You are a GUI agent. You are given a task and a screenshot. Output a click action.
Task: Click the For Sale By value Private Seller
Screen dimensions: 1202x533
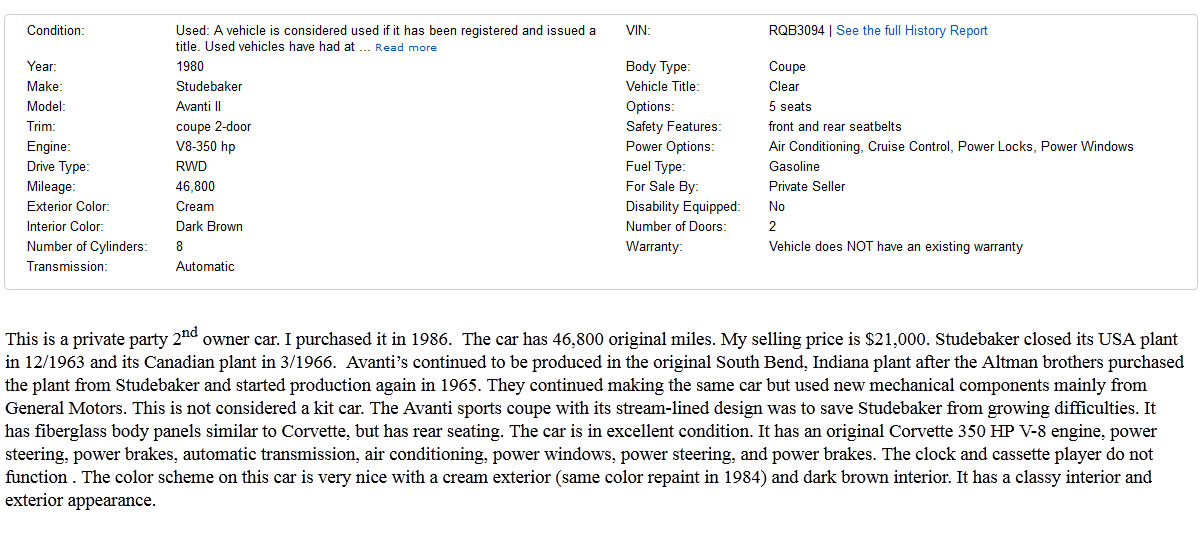(807, 187)
